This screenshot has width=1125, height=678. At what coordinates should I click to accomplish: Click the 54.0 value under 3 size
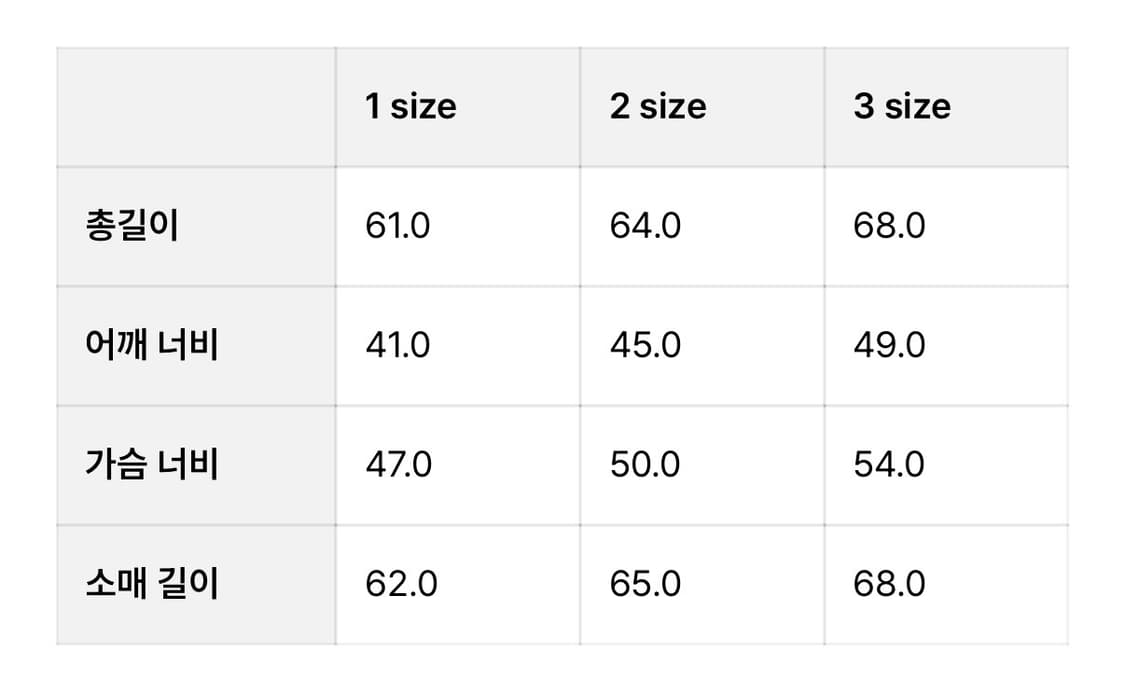[889, 465]
